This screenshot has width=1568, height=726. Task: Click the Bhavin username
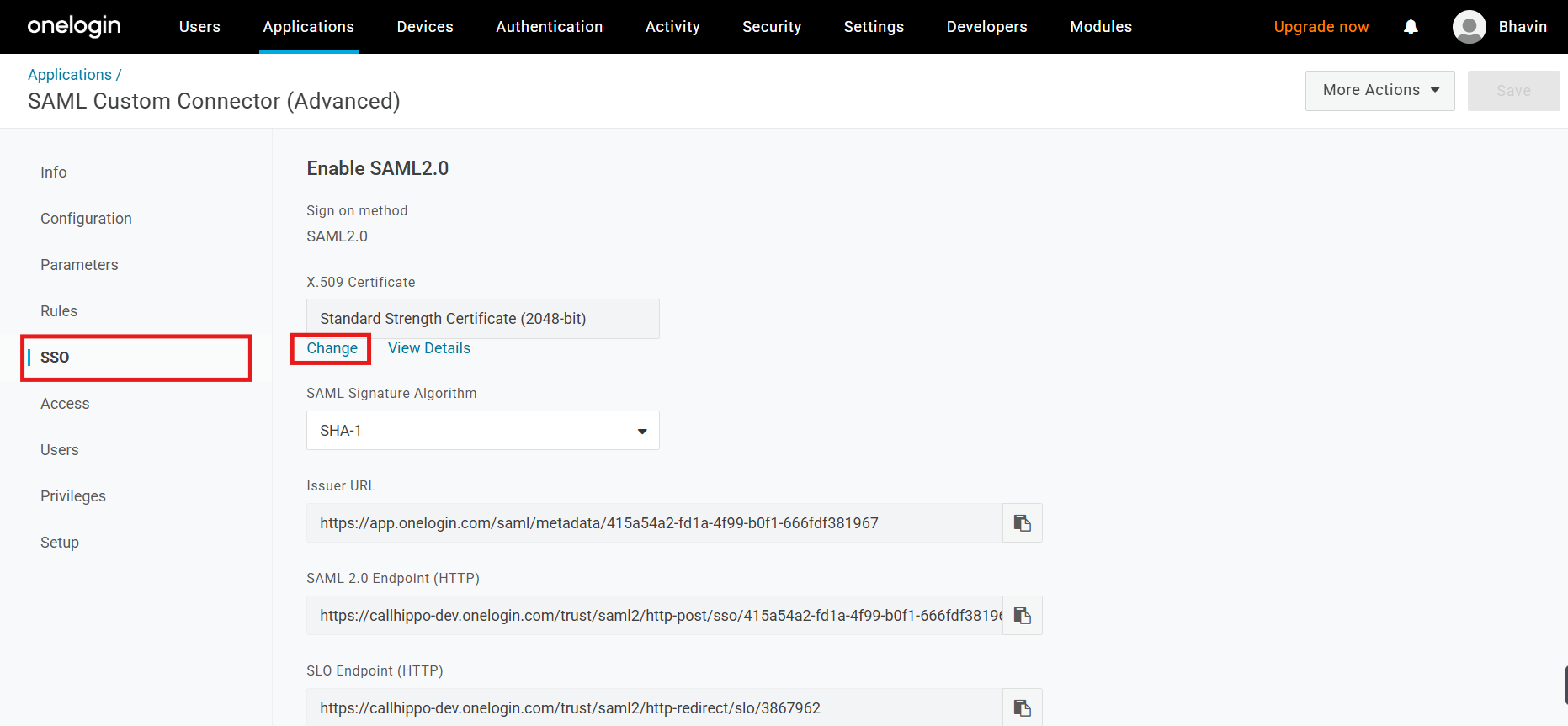tap(1523, 27)
